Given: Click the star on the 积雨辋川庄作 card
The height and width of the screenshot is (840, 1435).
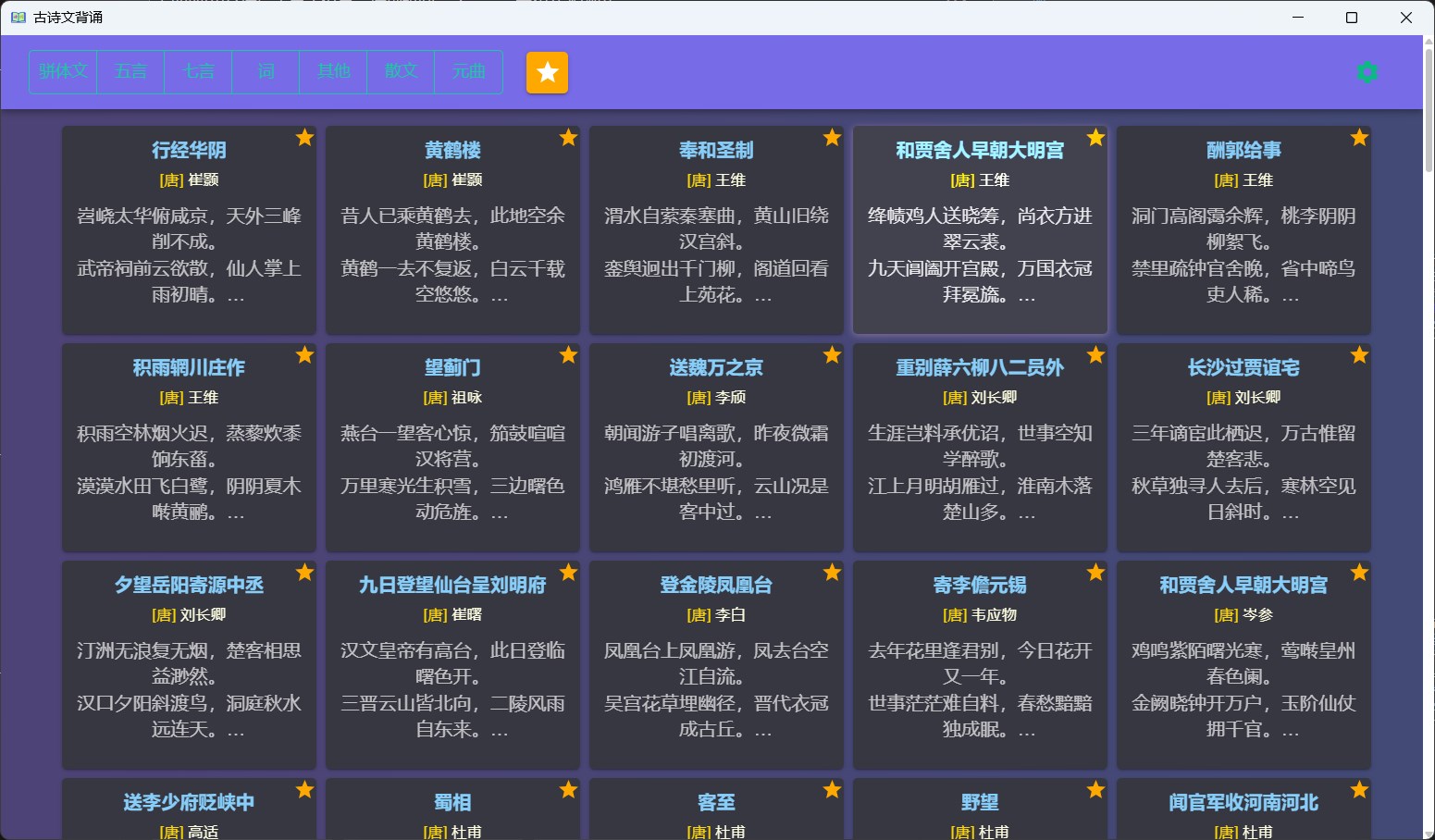Looking at the screenshot, I should 304,355.
